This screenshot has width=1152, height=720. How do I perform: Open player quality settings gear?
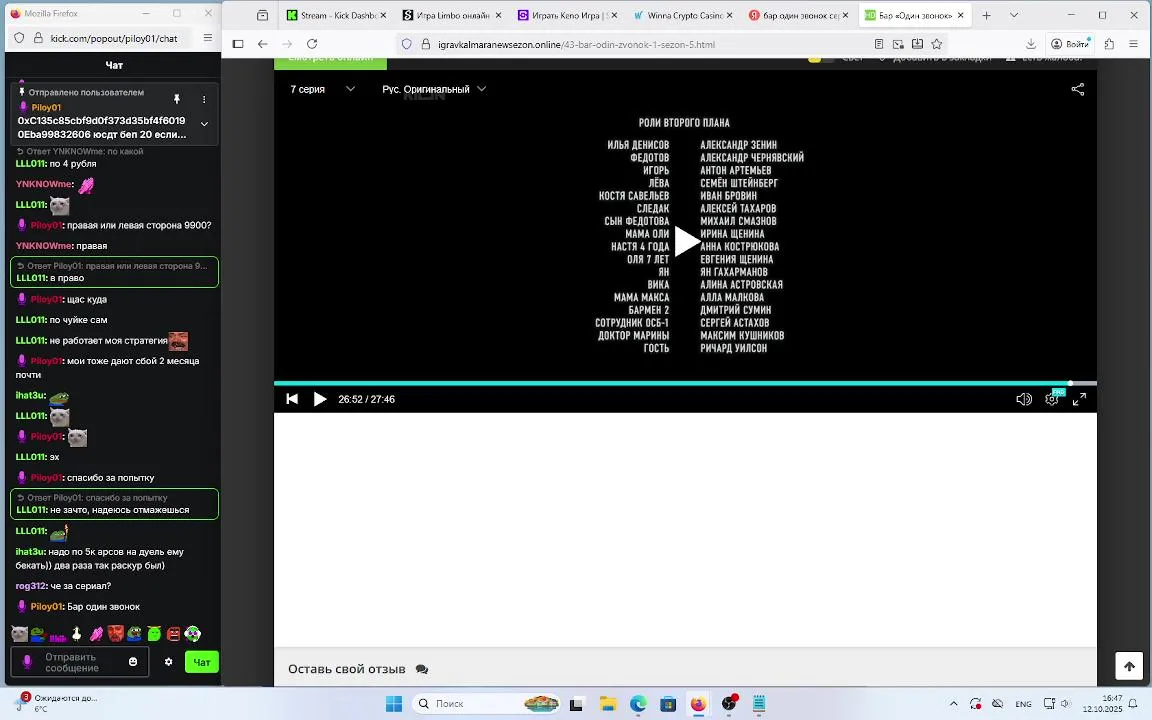(x=1052, y=399)
